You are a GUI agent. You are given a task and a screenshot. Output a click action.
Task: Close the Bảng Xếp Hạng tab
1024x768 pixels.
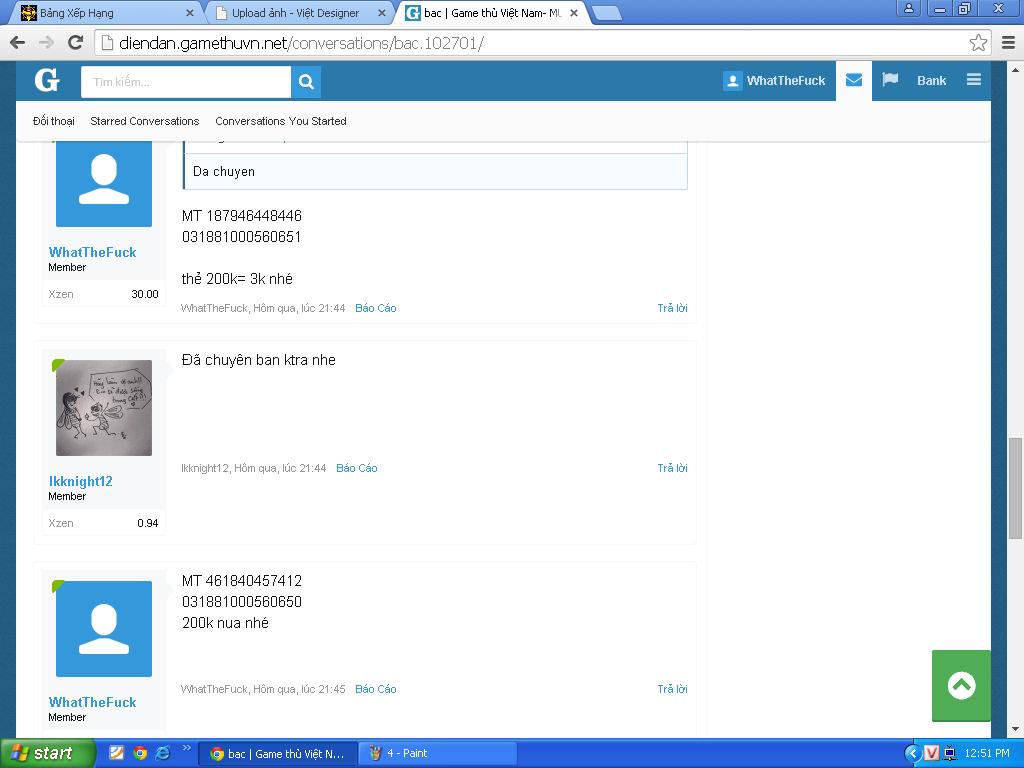[x=190, y=12]
